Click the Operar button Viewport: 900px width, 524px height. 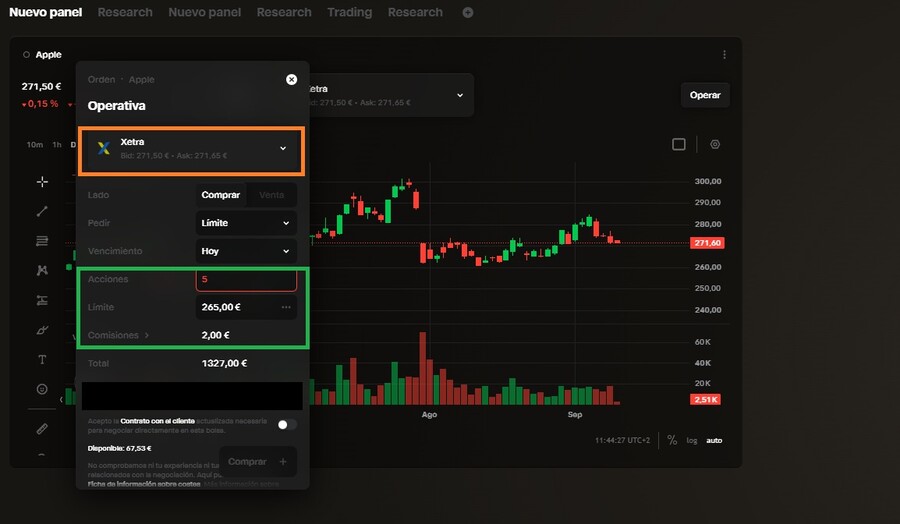[x=705, y=95]
